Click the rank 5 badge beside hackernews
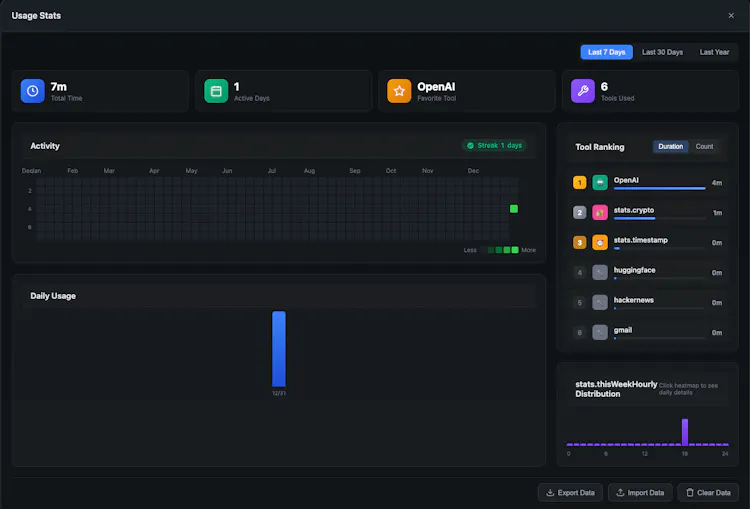 click(579, 302)
